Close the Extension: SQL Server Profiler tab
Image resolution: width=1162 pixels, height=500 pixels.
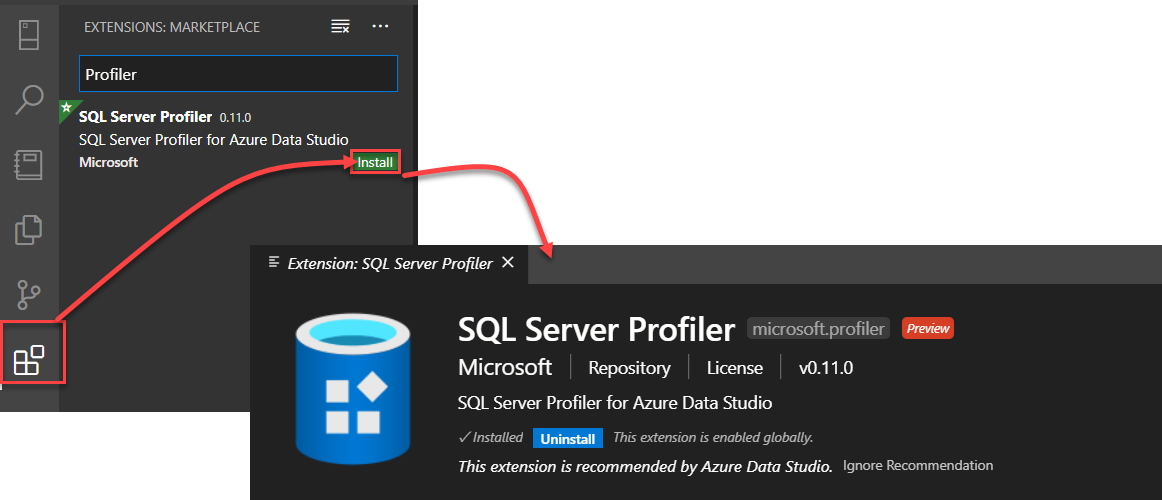click(507, 263)
